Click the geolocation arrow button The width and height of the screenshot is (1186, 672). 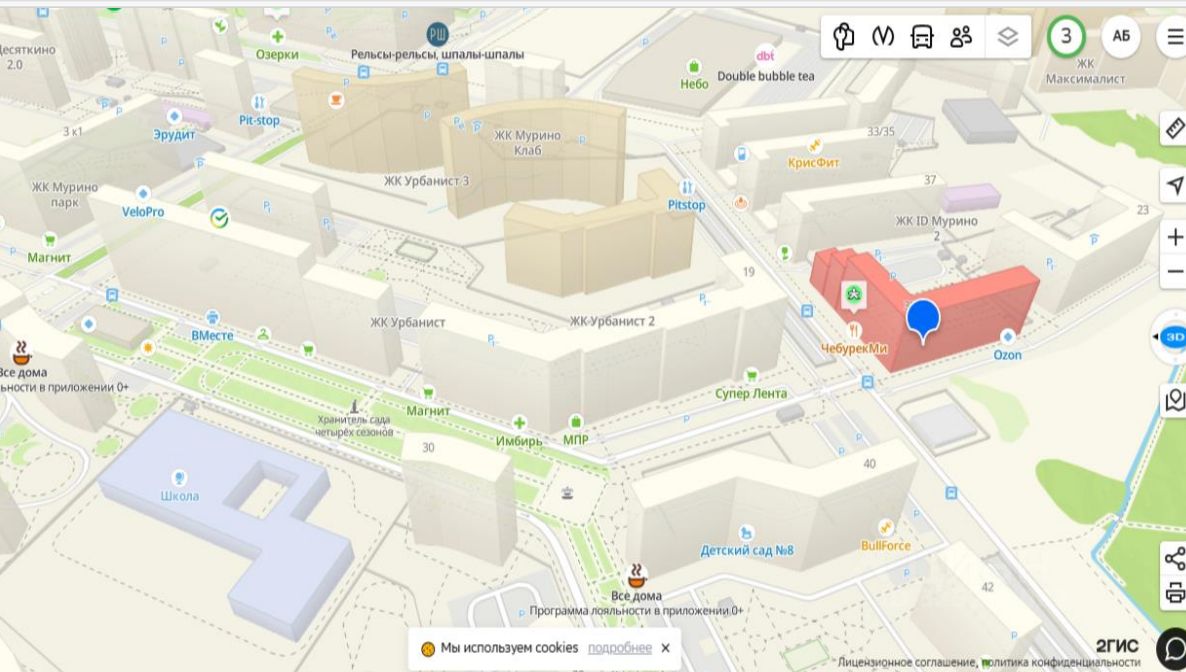1175,185
